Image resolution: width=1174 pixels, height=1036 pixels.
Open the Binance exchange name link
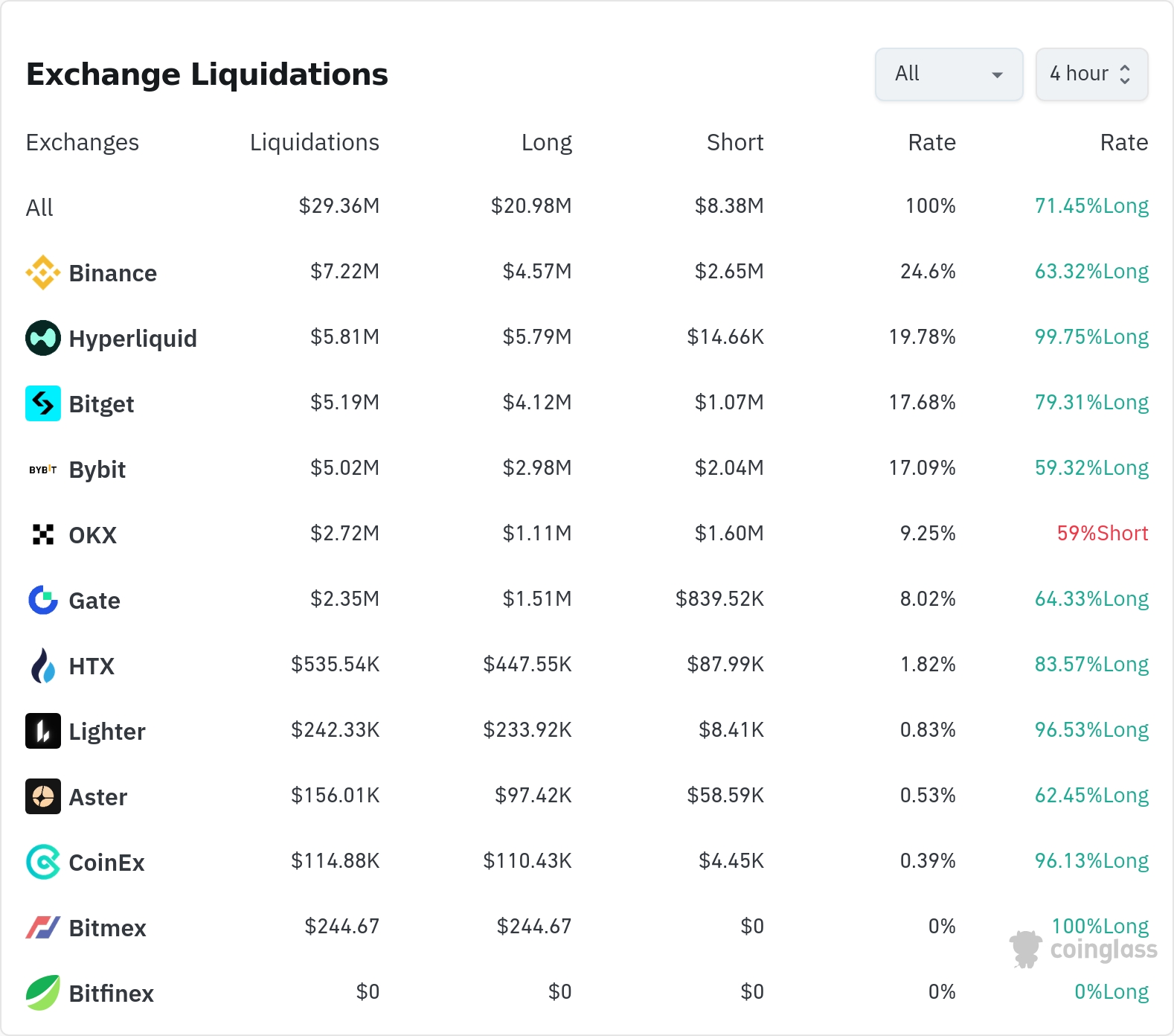[x=112, y=273]
